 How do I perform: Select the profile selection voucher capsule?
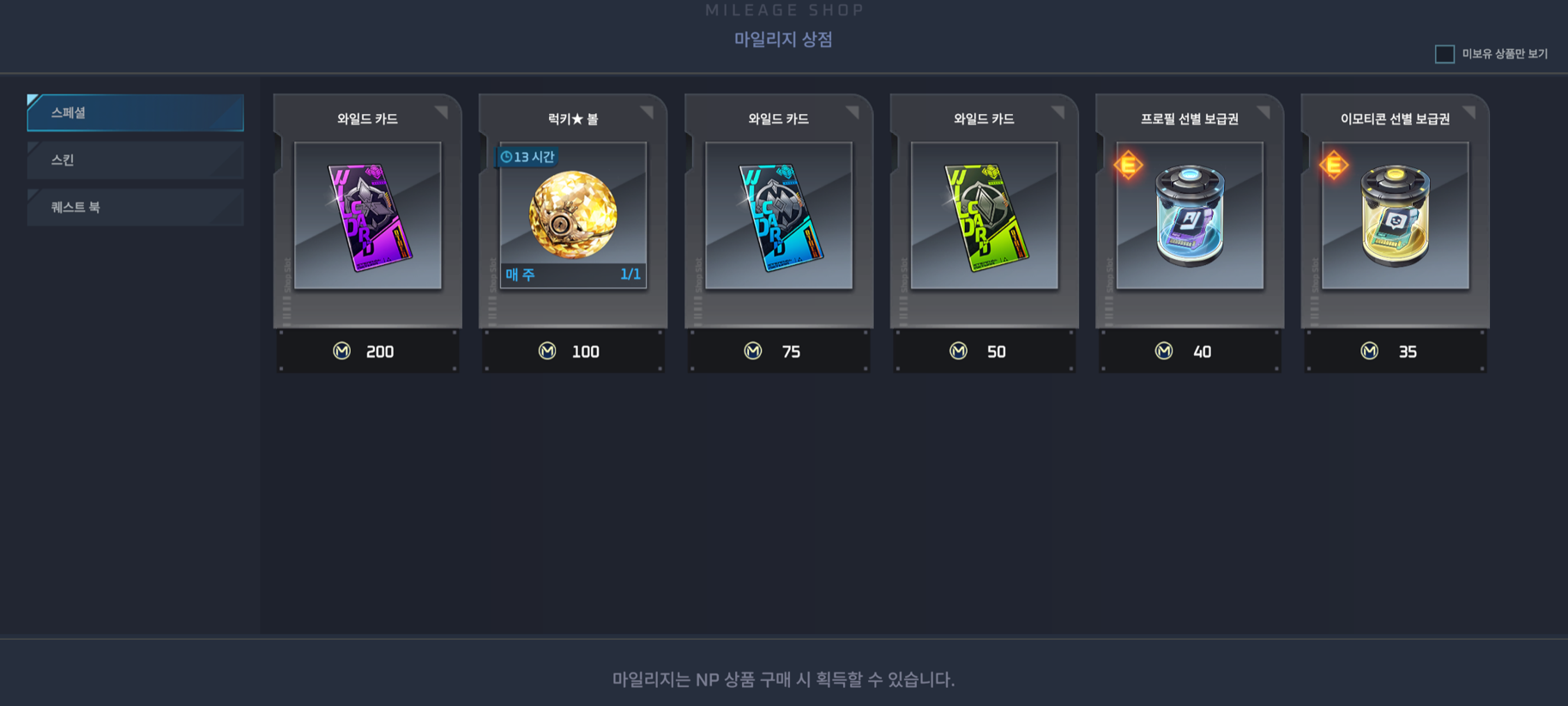(x=1190, y=215)
